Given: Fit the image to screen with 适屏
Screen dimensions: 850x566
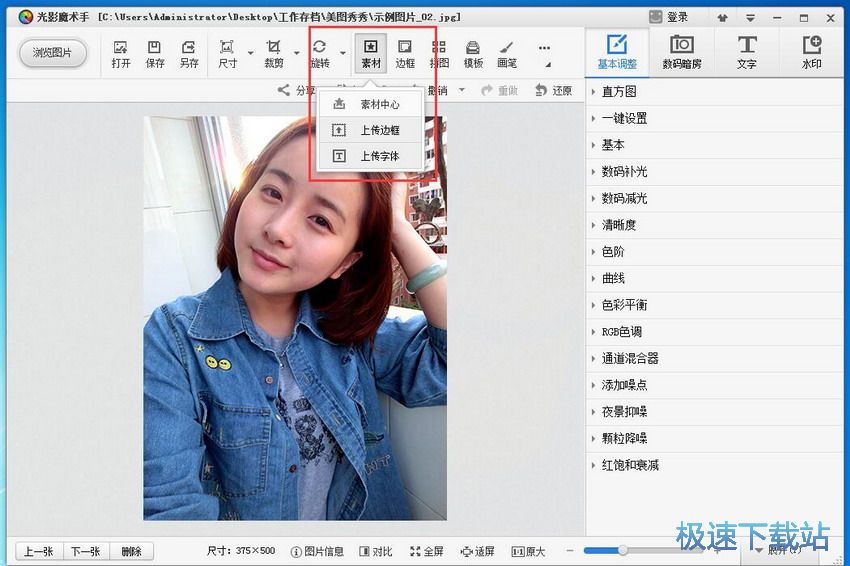Looking at the screenshot, I should 477,551.
